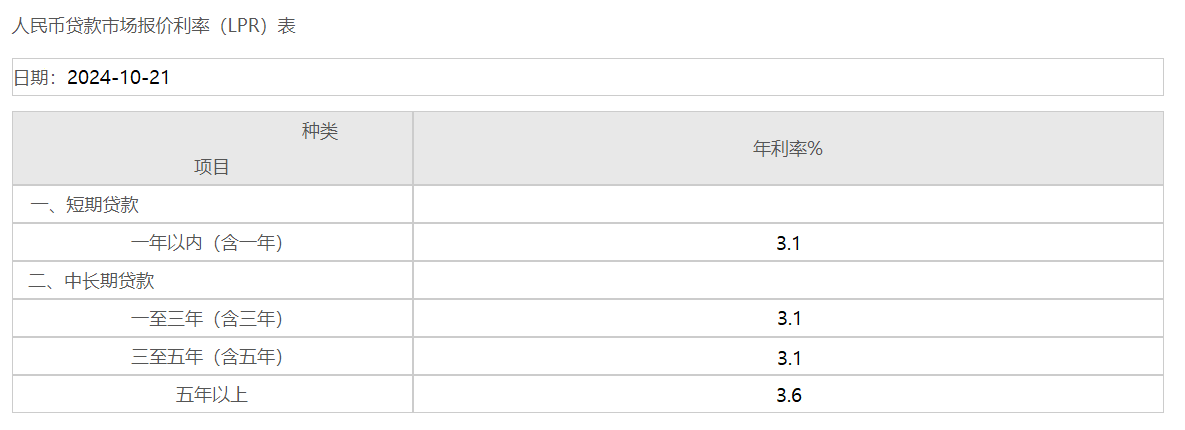Click the 3.1 rate for 三至五年
The image size is (1185, 430).
(788, 357)
